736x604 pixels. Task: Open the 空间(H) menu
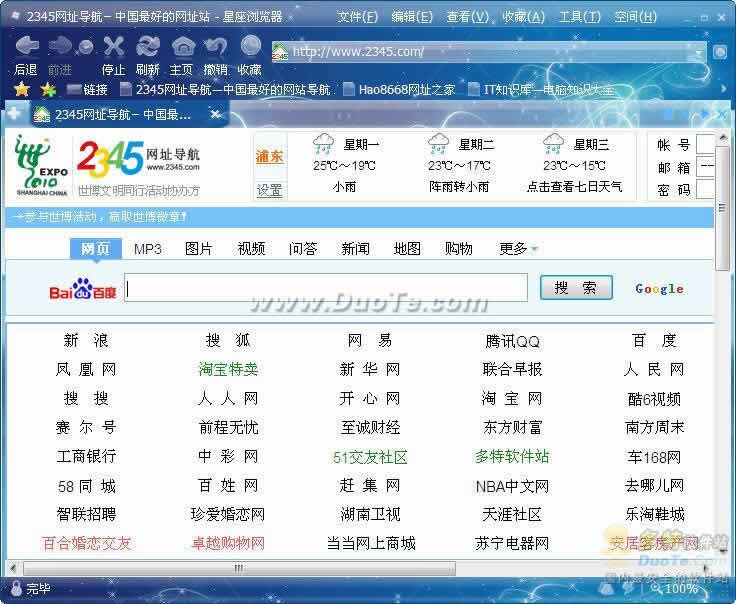[636, 17]
